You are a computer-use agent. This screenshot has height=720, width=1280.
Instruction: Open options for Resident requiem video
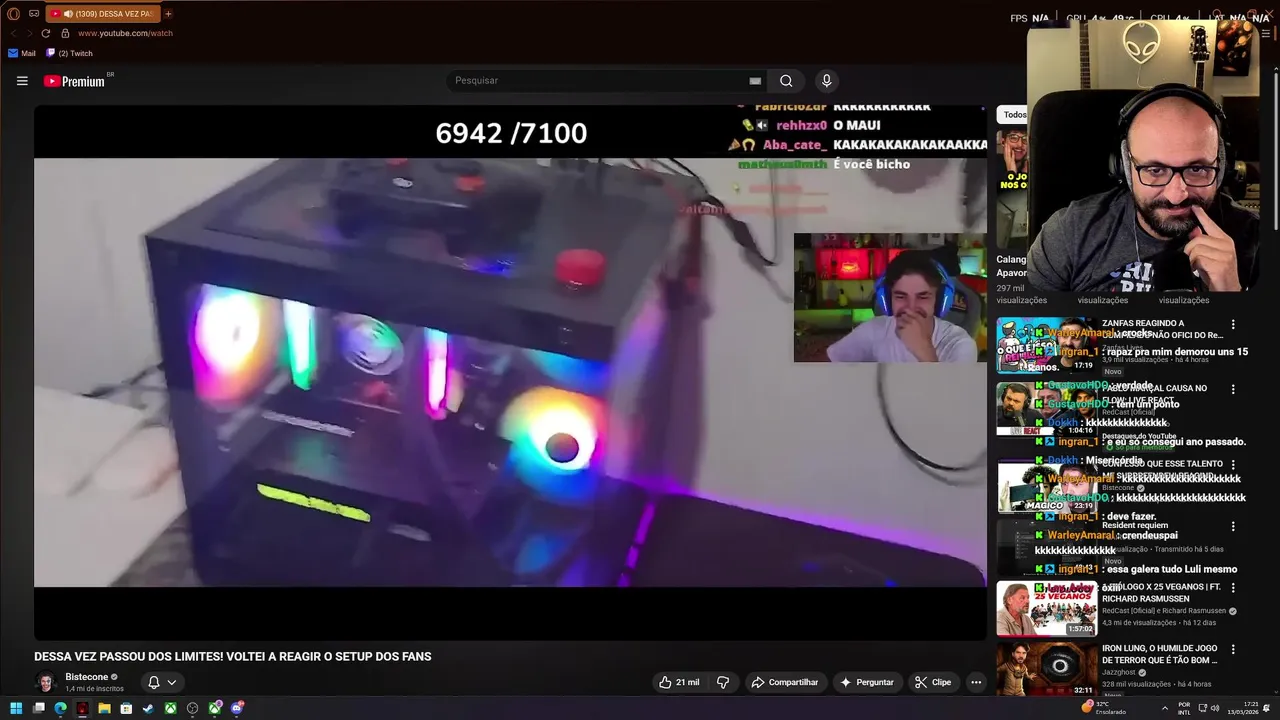1233,526
